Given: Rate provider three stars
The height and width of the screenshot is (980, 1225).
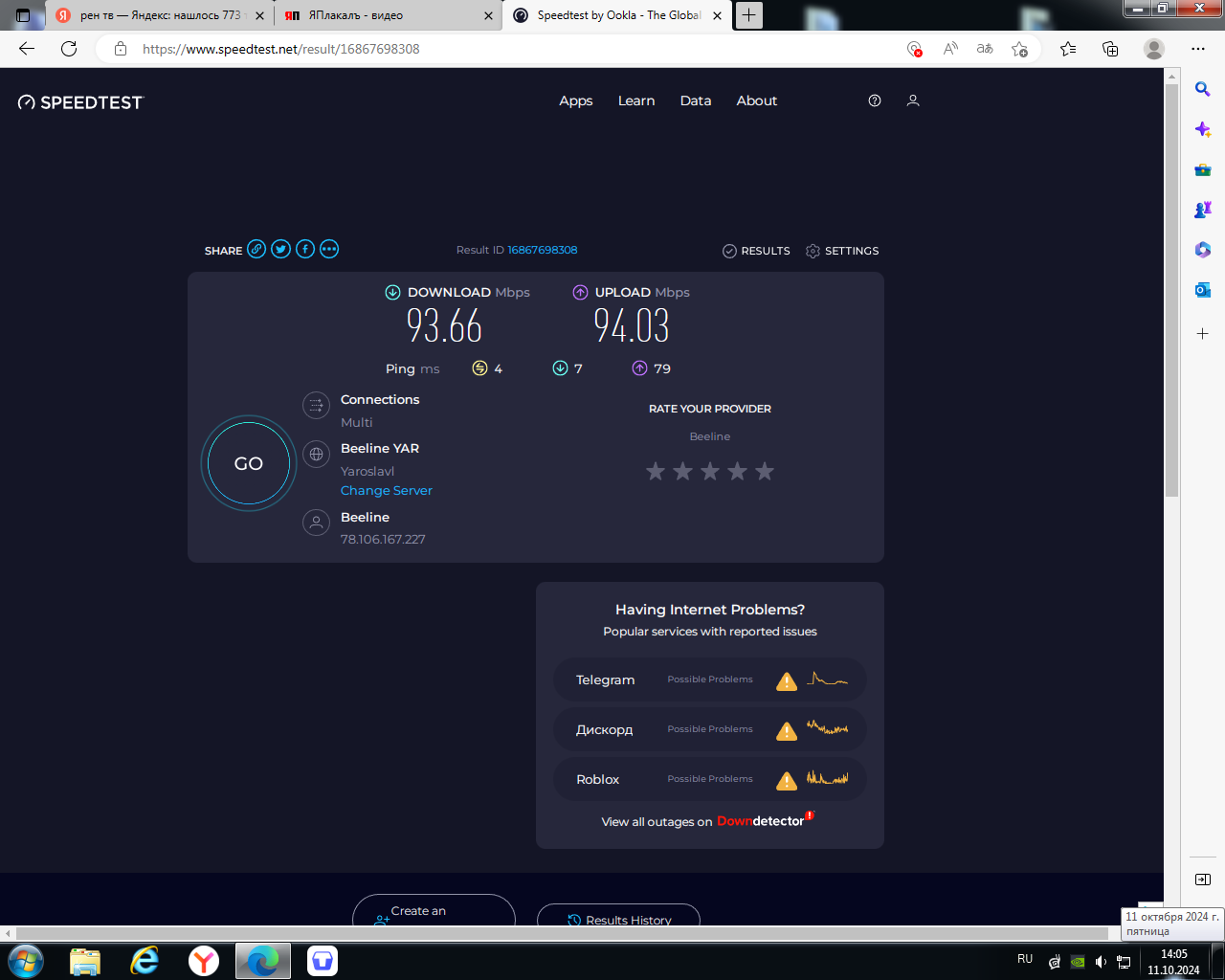Looking at the screenshot, I should (710, 471).
